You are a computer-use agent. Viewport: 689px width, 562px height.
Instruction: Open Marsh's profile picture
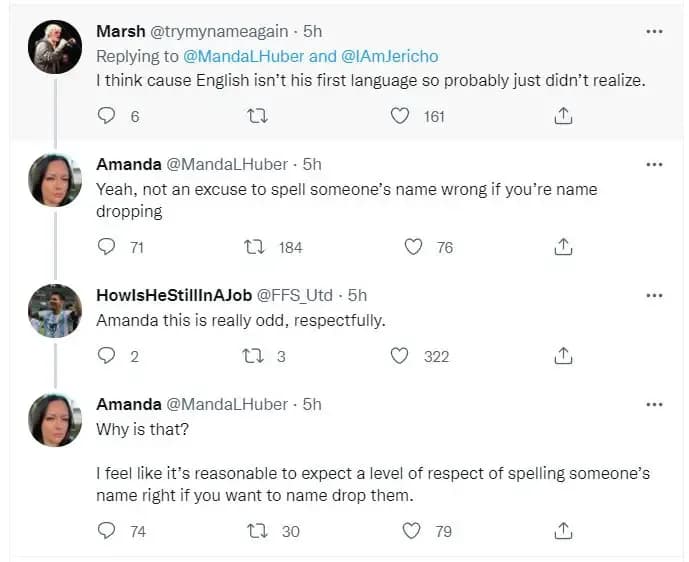(x=55, y=46)
